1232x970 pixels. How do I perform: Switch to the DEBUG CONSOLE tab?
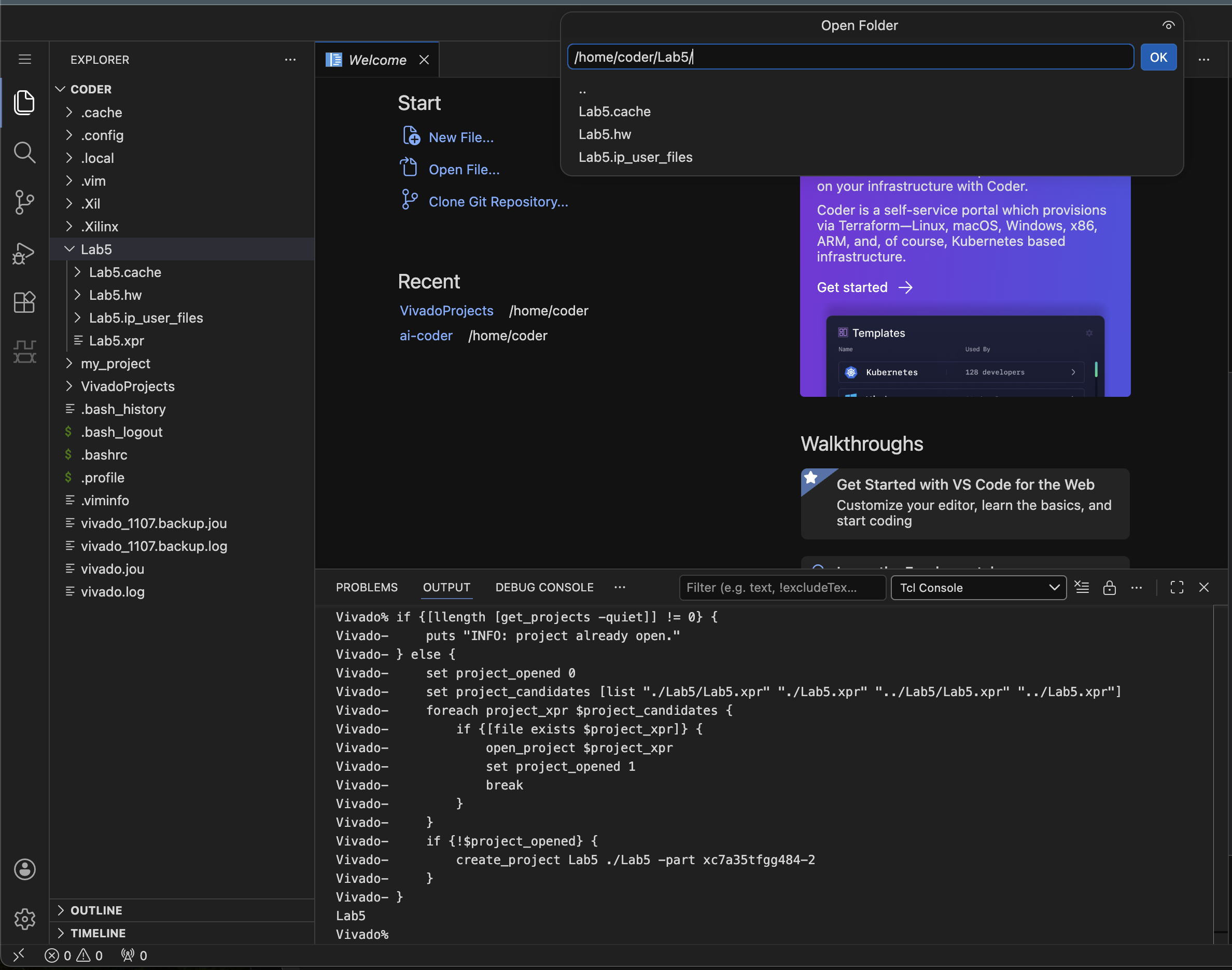544,587
